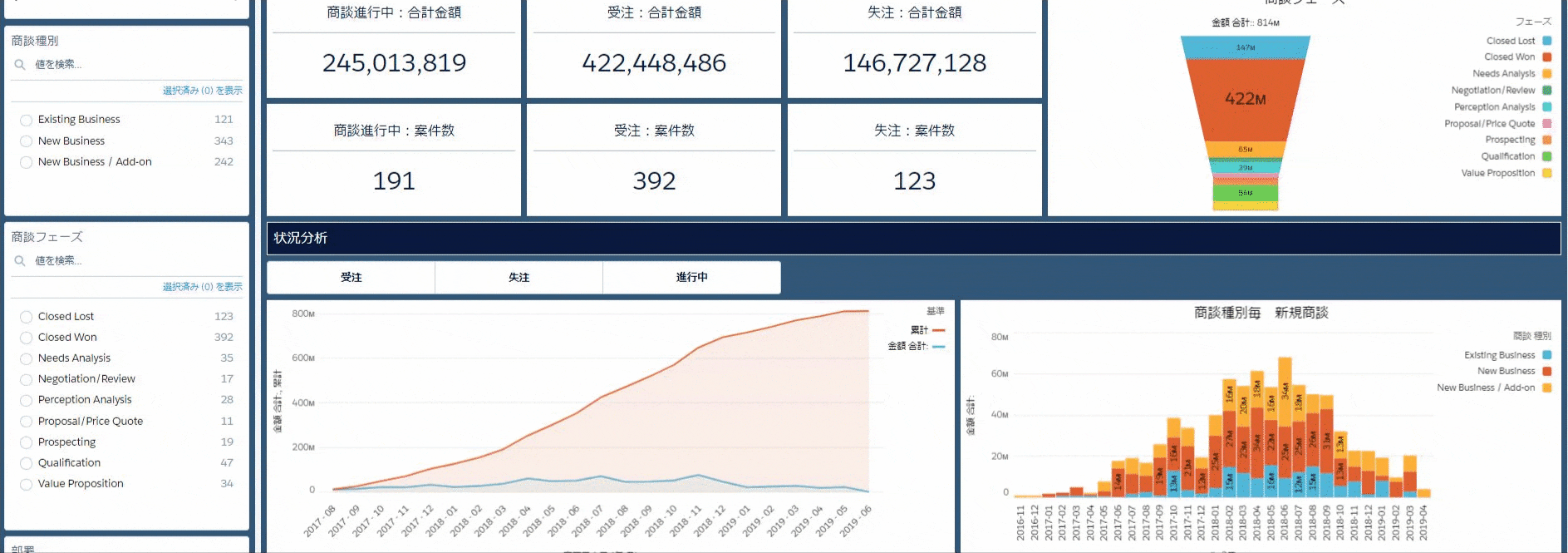Click Value Proposition funnel legend swatch
This screenshot has width=1568, height=553.
pos(1547,173)
